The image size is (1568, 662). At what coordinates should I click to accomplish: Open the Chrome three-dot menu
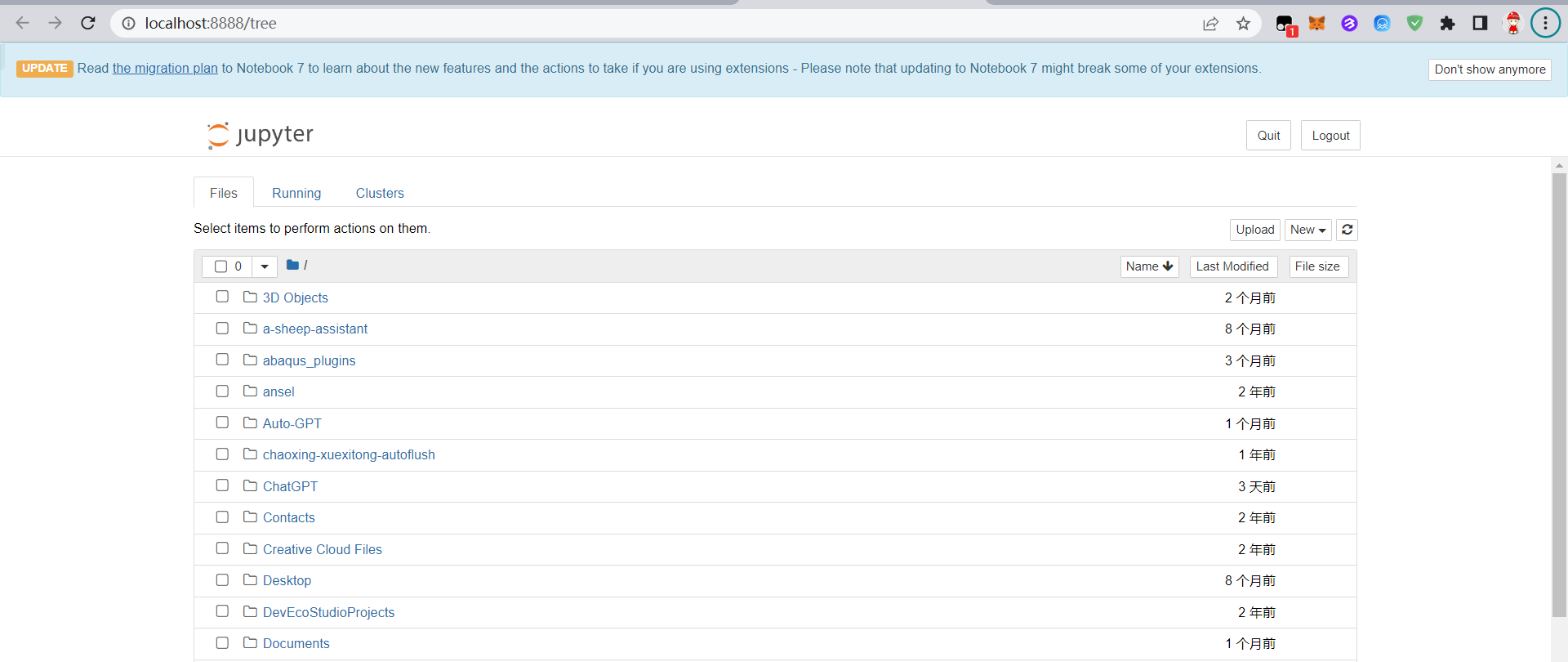1545,23
